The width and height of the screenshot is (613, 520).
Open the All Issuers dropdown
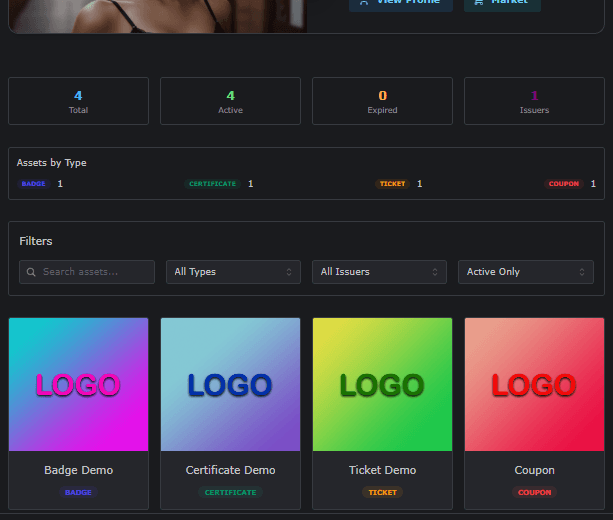click(379, 272)
